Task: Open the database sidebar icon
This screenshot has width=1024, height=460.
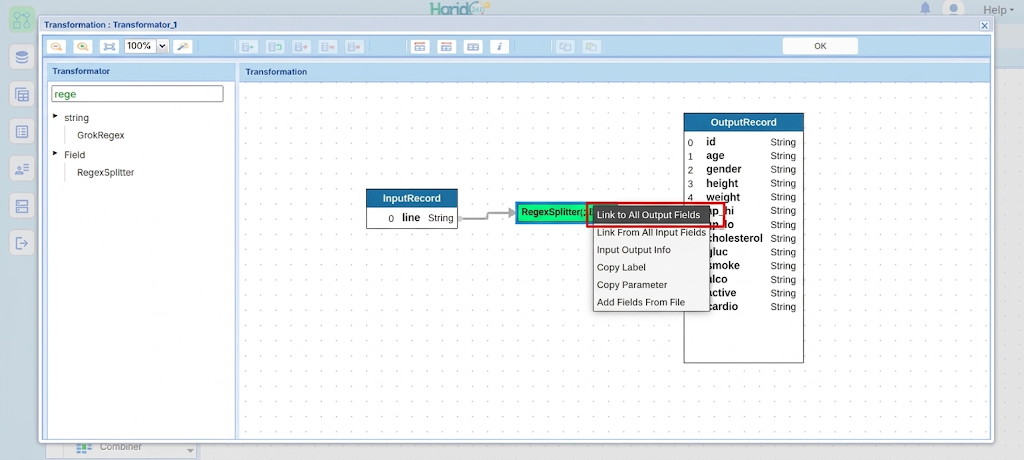Action: tap(22, 58)
